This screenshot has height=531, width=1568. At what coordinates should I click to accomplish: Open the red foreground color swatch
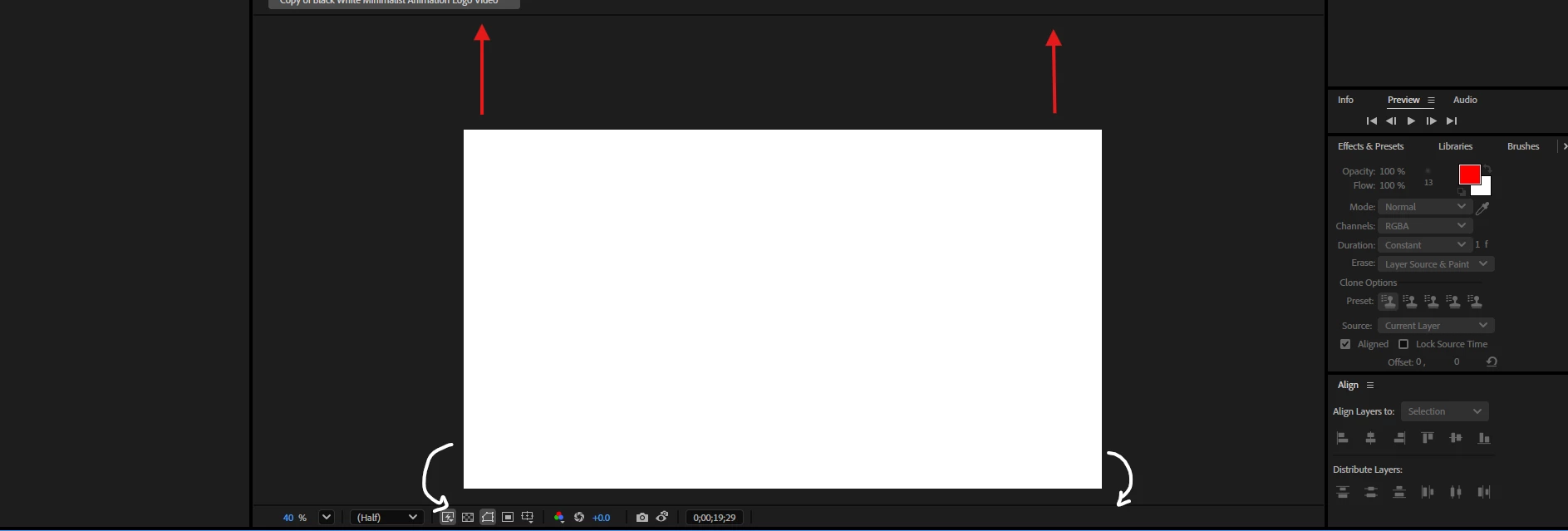1469,174
